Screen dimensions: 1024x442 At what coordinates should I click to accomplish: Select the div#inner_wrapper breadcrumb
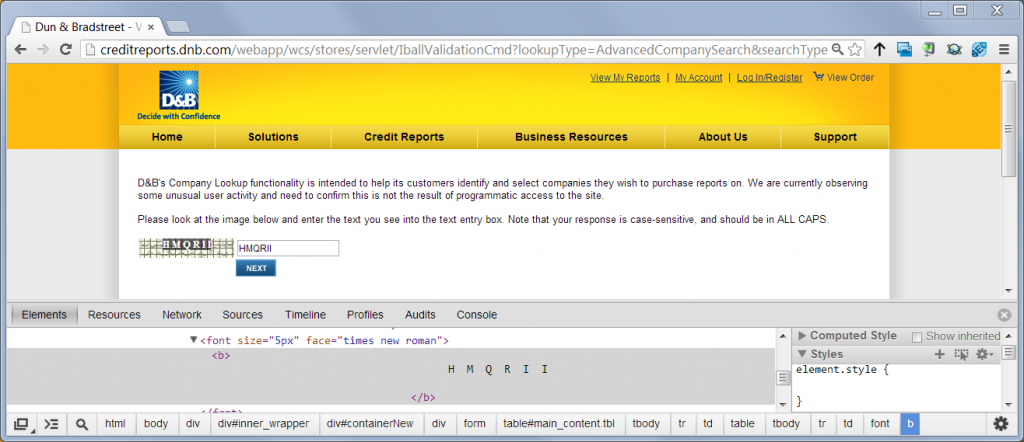(263, 424)
